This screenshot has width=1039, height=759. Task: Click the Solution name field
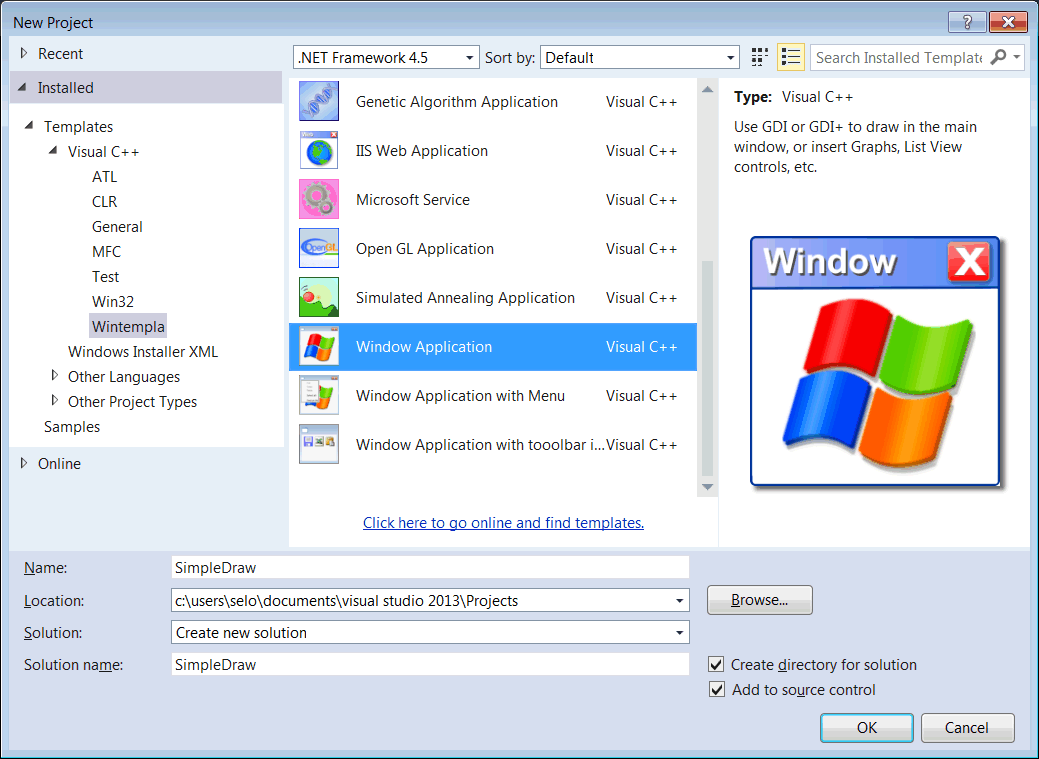pos(430,664)
